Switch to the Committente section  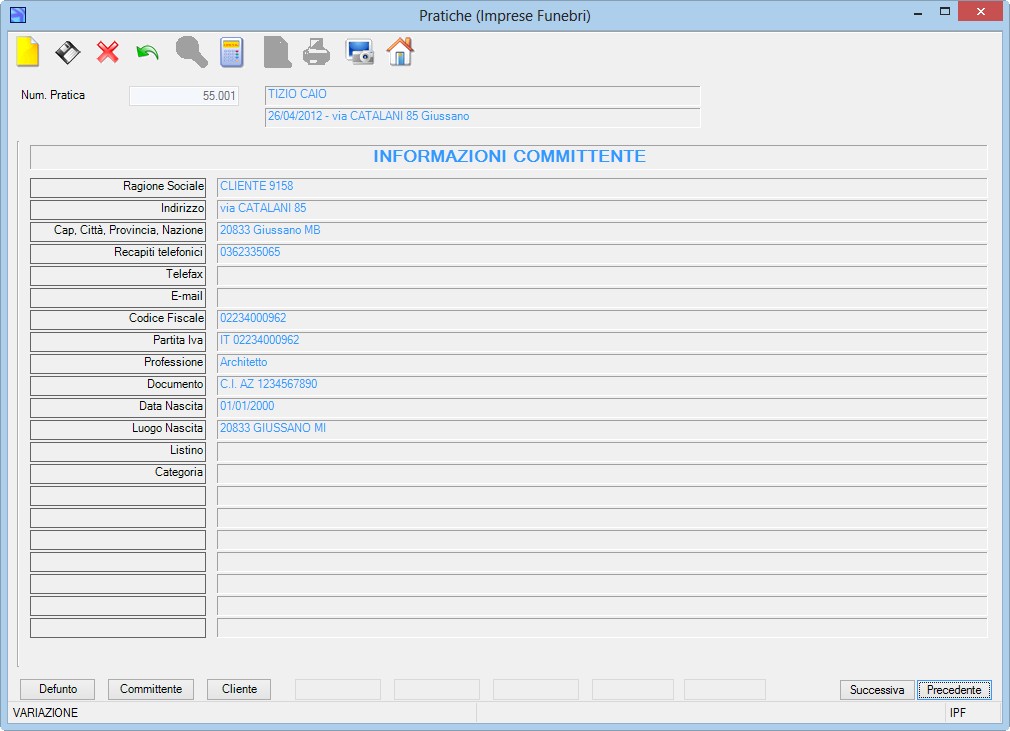[151, 689]
